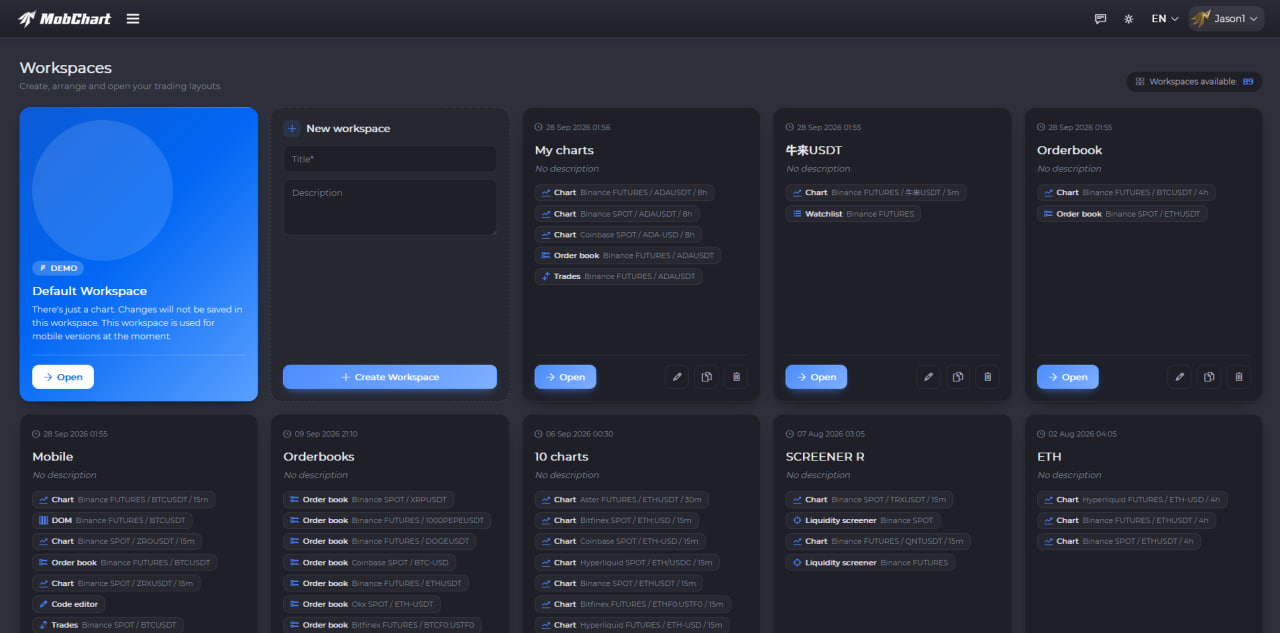Edit the 牛来USDT workspace
This screenshot has width=1280, height=633.
coord(928,377)
